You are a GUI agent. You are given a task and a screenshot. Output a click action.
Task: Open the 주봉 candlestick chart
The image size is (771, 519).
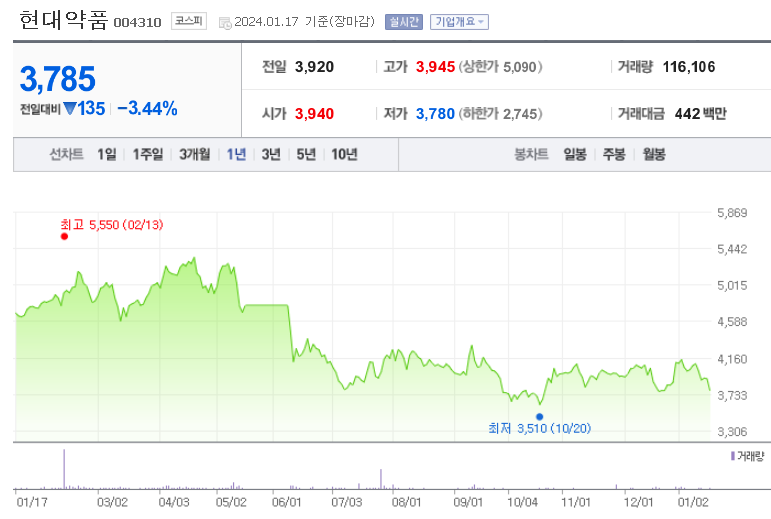coord(614,154)
